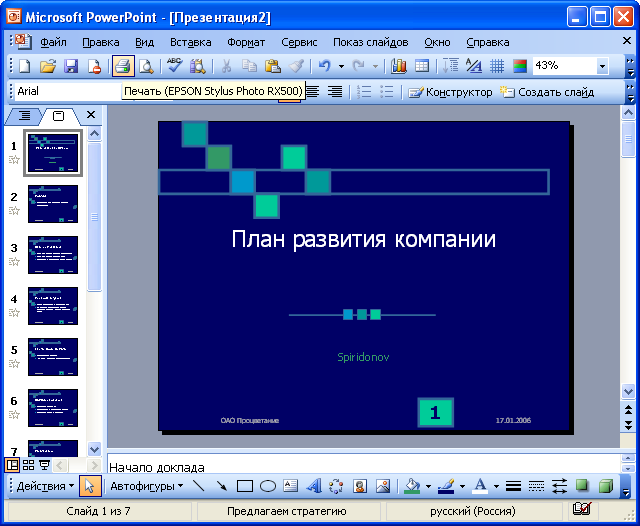Select slide 4 thumbnail
Viewport: 640px width, 526px height.
53,306
